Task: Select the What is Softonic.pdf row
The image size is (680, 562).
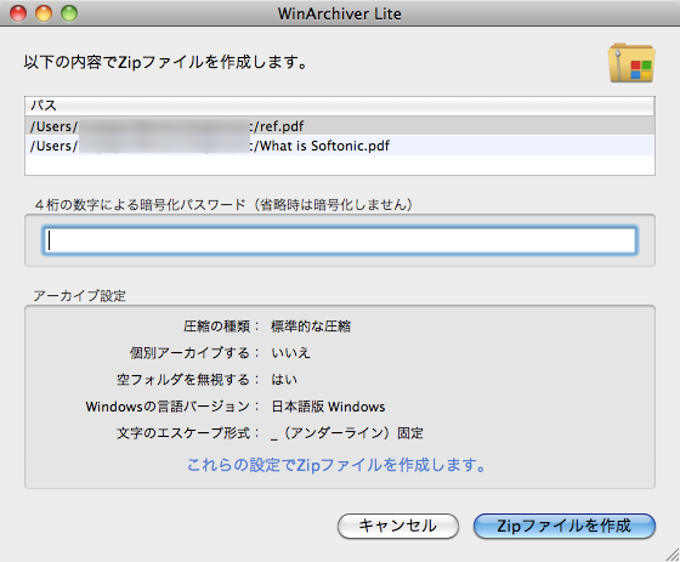Action: click(340, 146)
